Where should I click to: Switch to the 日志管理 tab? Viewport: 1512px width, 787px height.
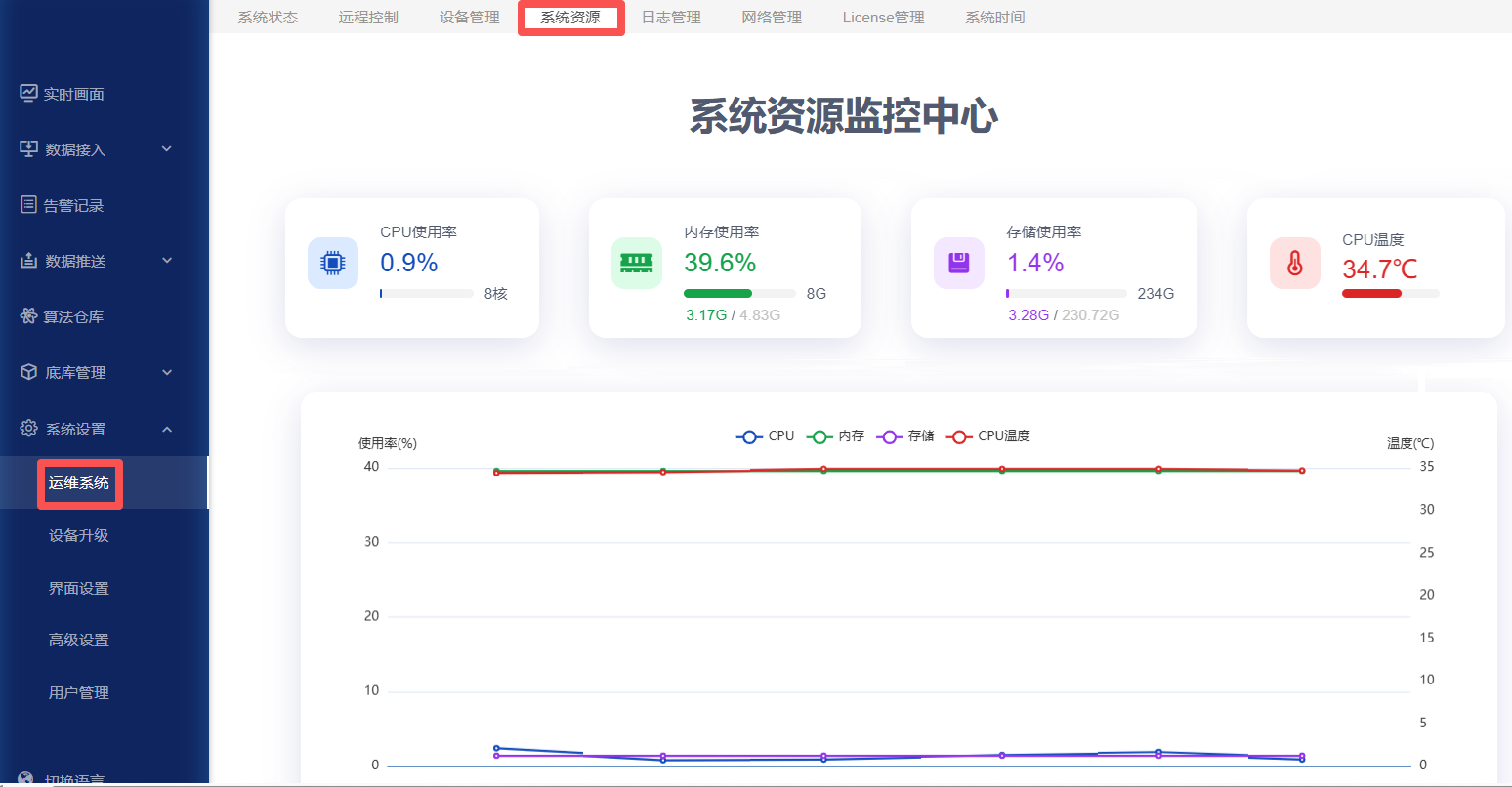click(x=671, y=18)
